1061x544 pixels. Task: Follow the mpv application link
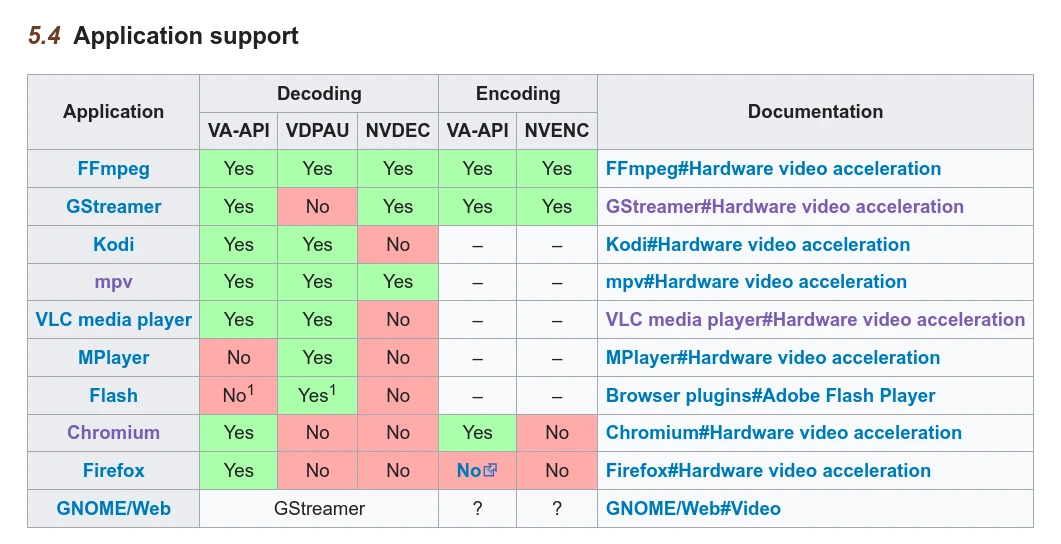point(113,282)
